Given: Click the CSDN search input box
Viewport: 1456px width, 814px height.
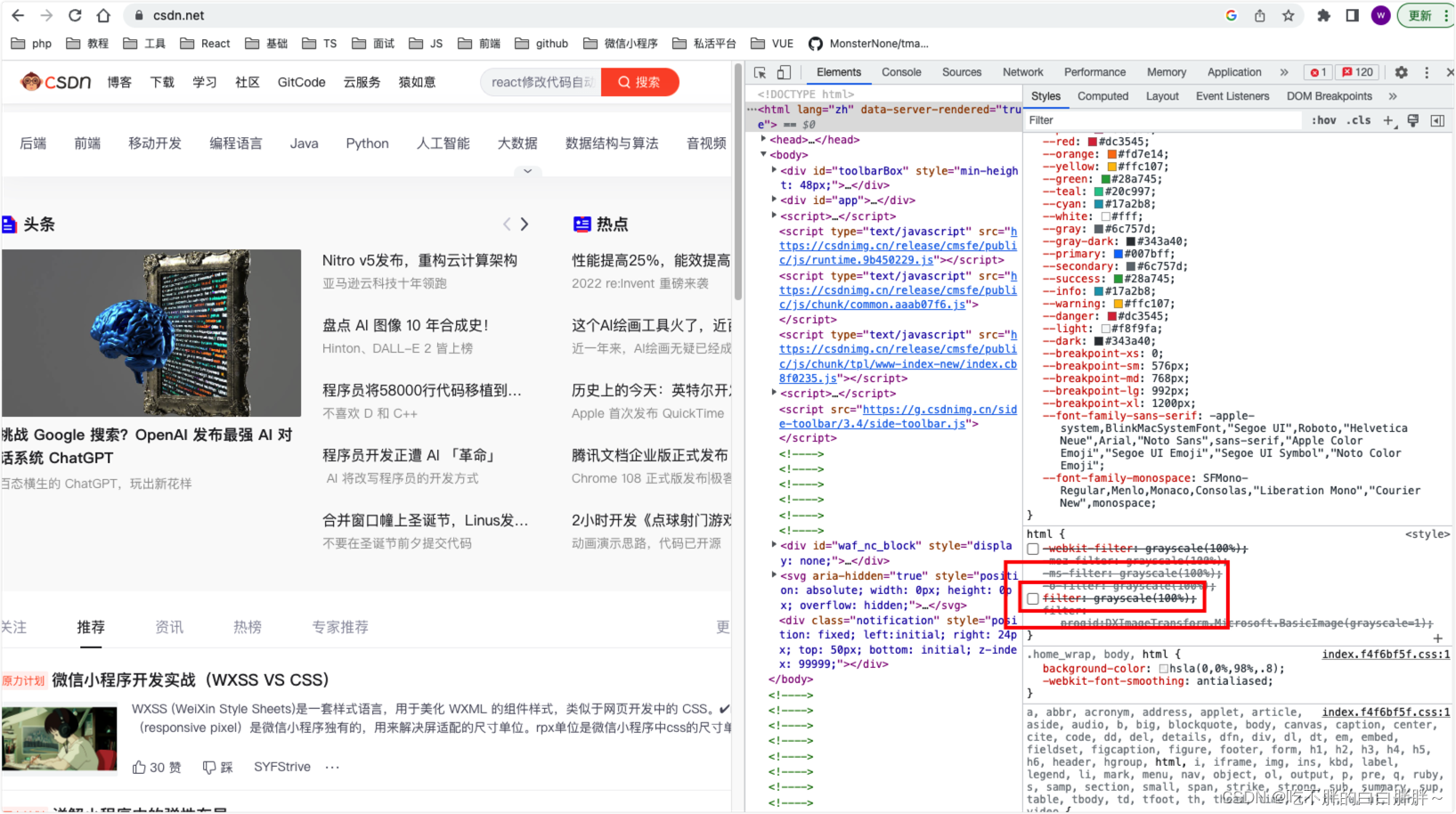Looking at the screenshot, I should (541, 82).
